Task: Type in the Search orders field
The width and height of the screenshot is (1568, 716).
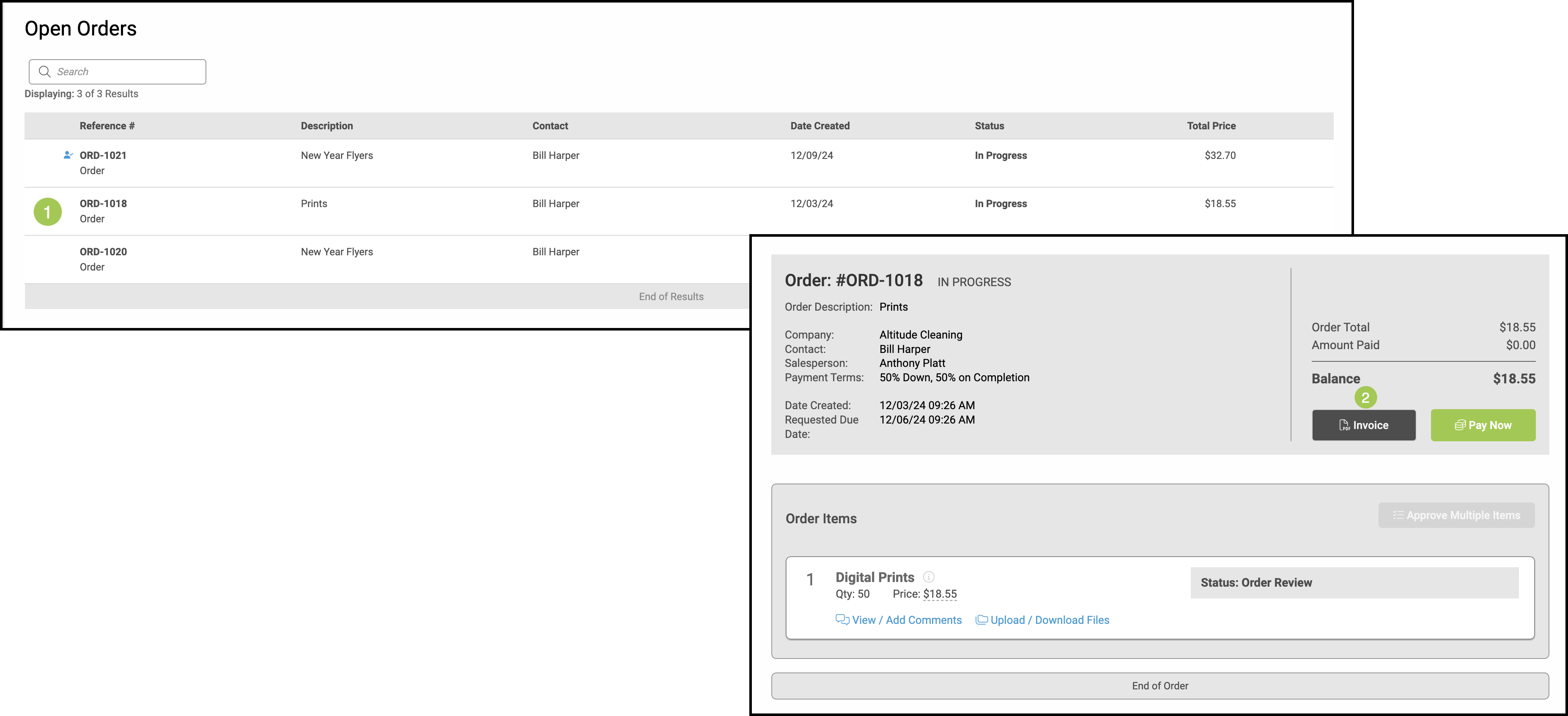Action: (128, 72)
